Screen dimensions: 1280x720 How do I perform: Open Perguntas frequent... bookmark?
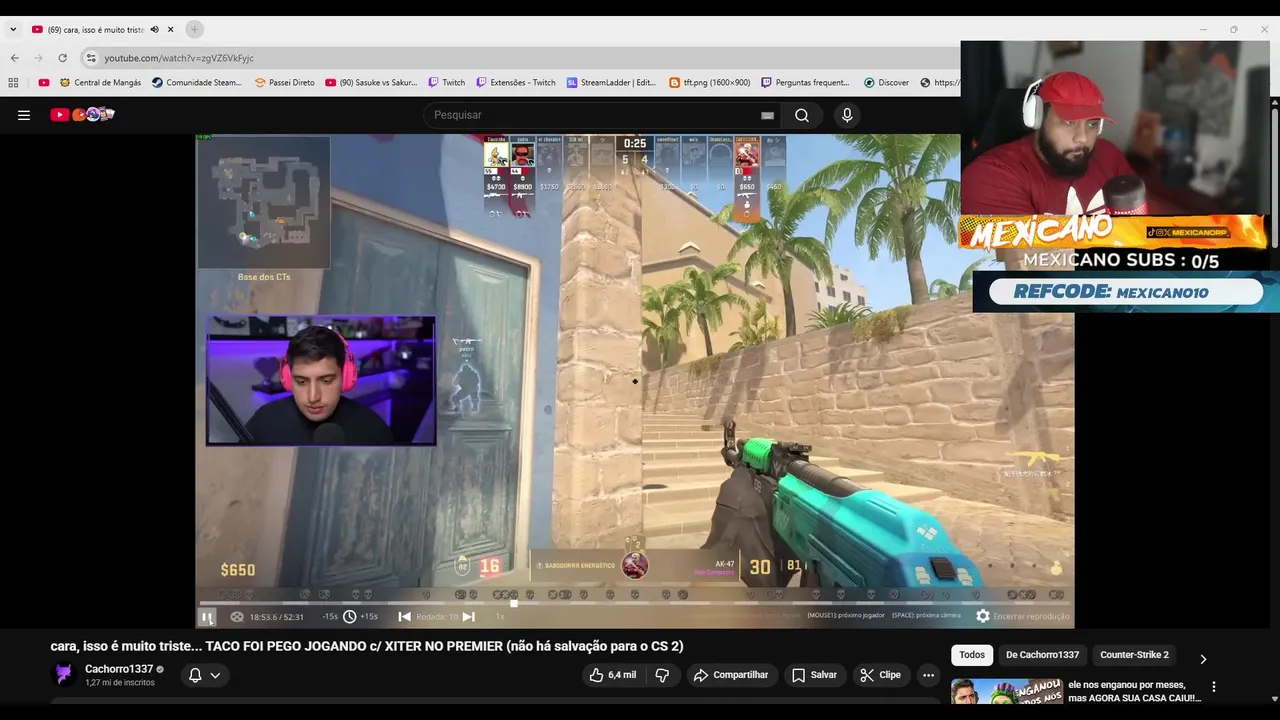[x=805, y=83]
